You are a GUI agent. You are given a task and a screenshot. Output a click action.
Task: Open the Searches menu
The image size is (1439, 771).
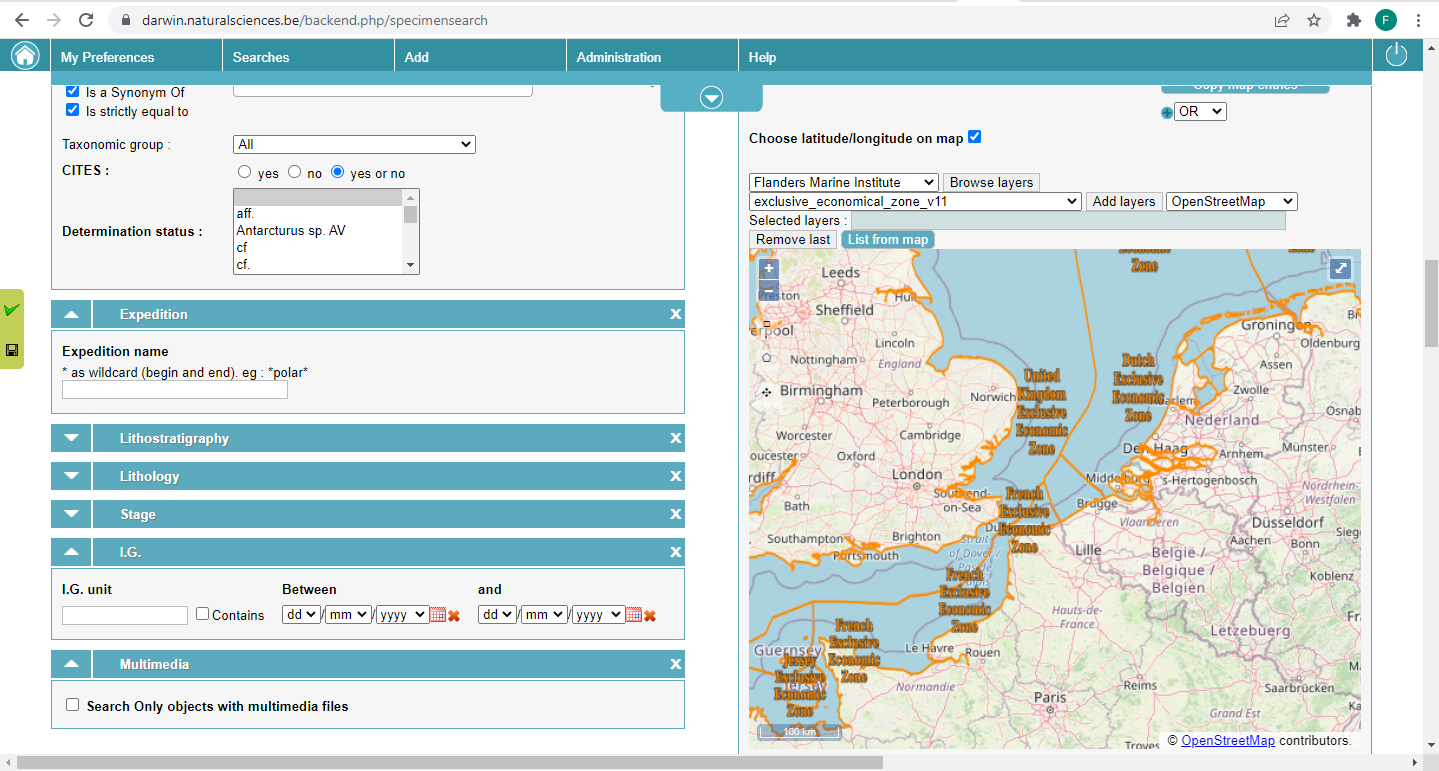coord(261,57)
